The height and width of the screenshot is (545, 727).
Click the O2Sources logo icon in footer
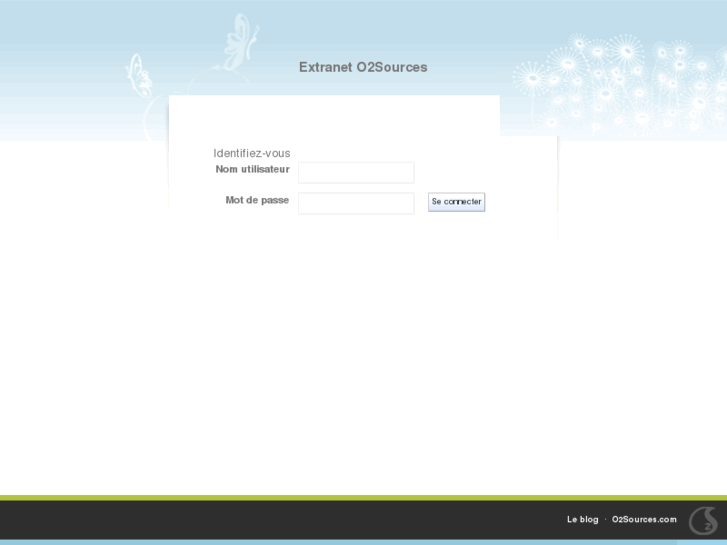(x=703, y=520)
